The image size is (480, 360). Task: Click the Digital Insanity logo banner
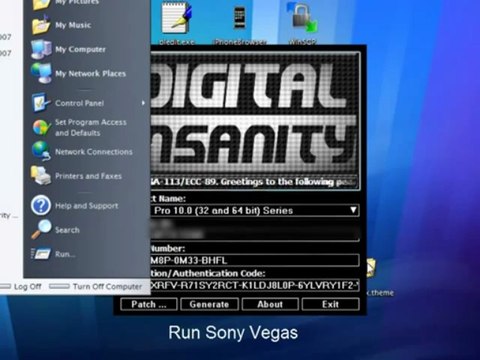coord(255,113)
